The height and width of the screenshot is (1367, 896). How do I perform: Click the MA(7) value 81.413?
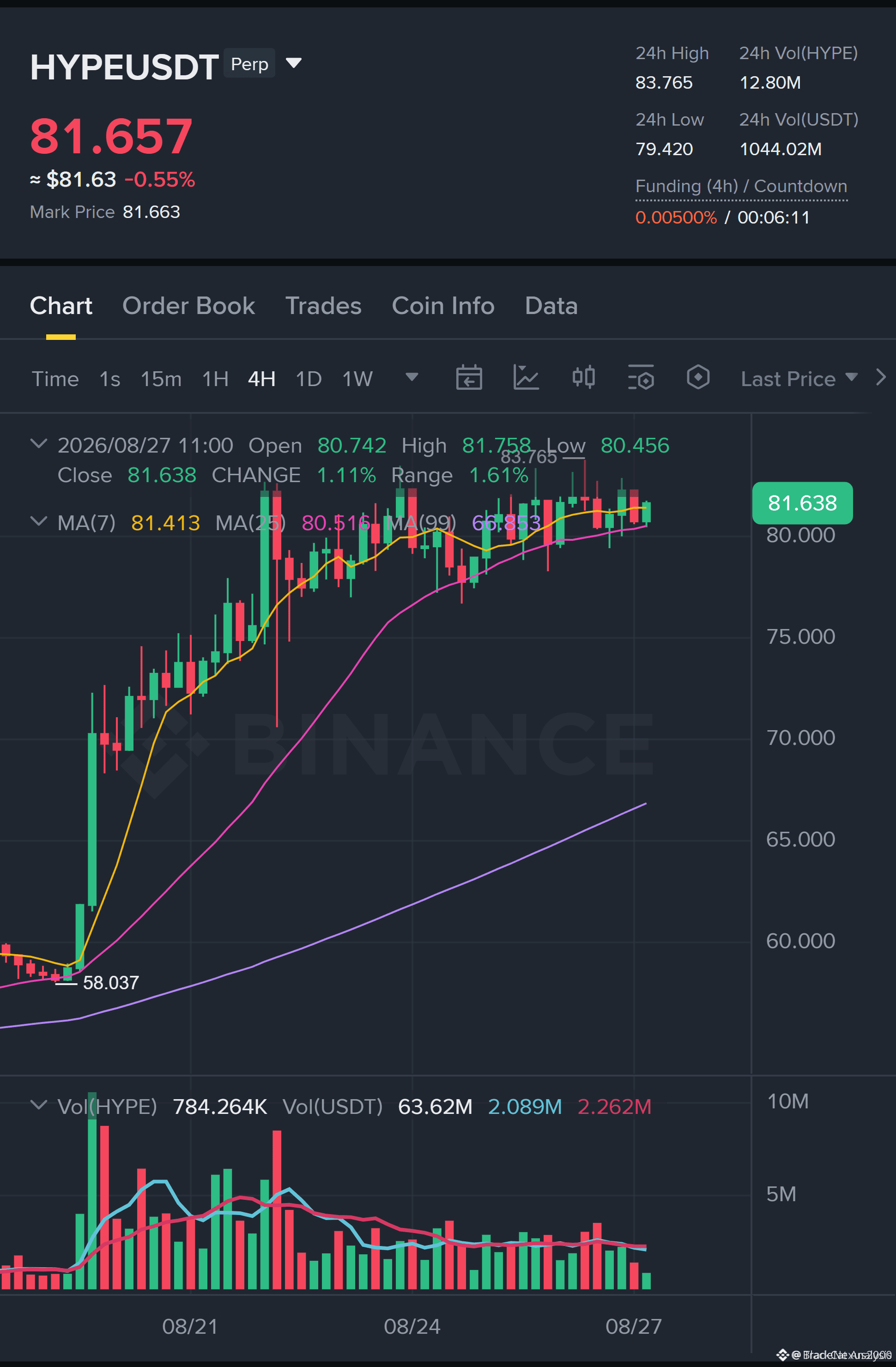(165, 523)
